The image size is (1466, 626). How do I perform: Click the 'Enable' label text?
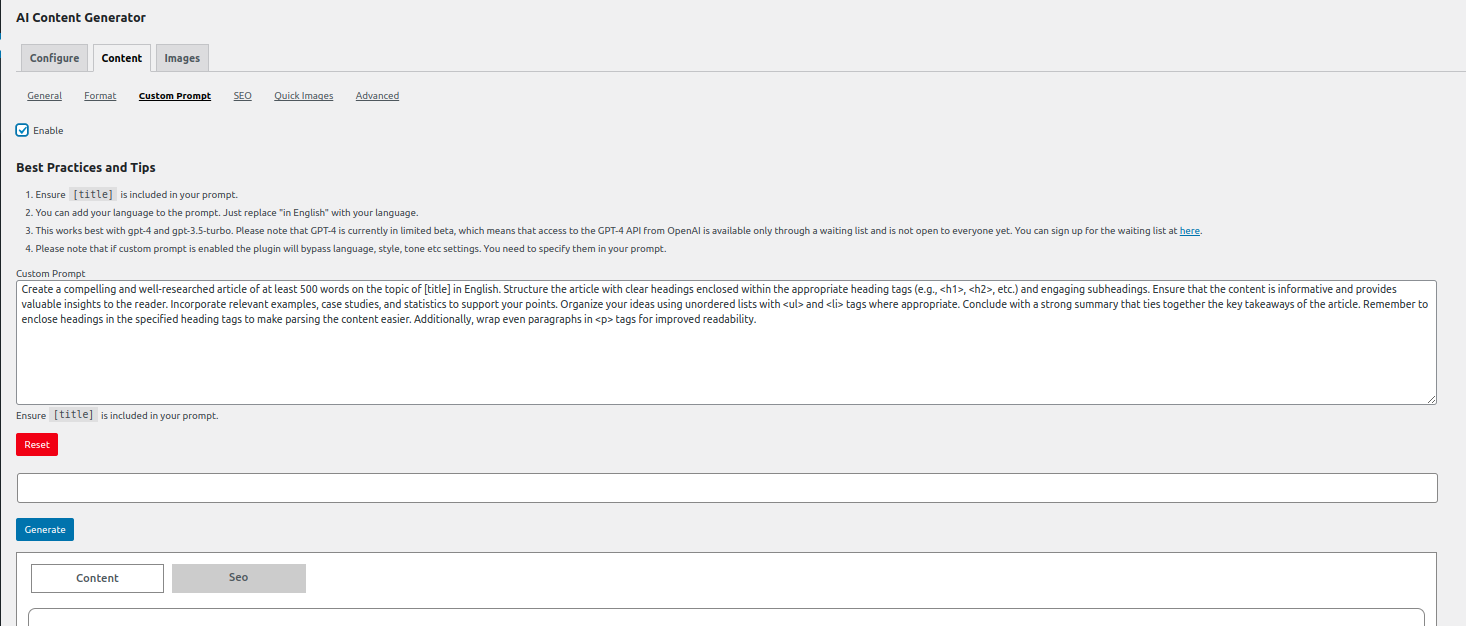tap(48, 131)
